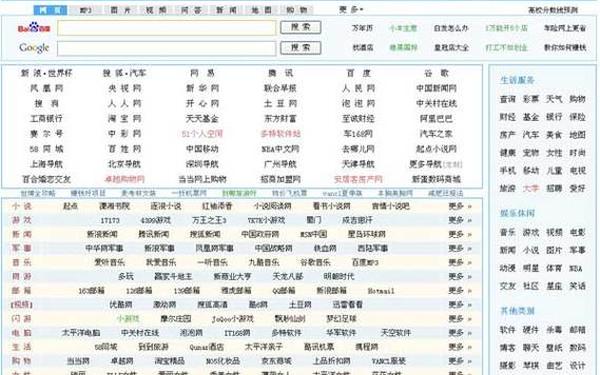Image resolution: width=600 pixels, height=375 pixels.
Task: Open the 新华网 link
Action: (x=202, y=88)
